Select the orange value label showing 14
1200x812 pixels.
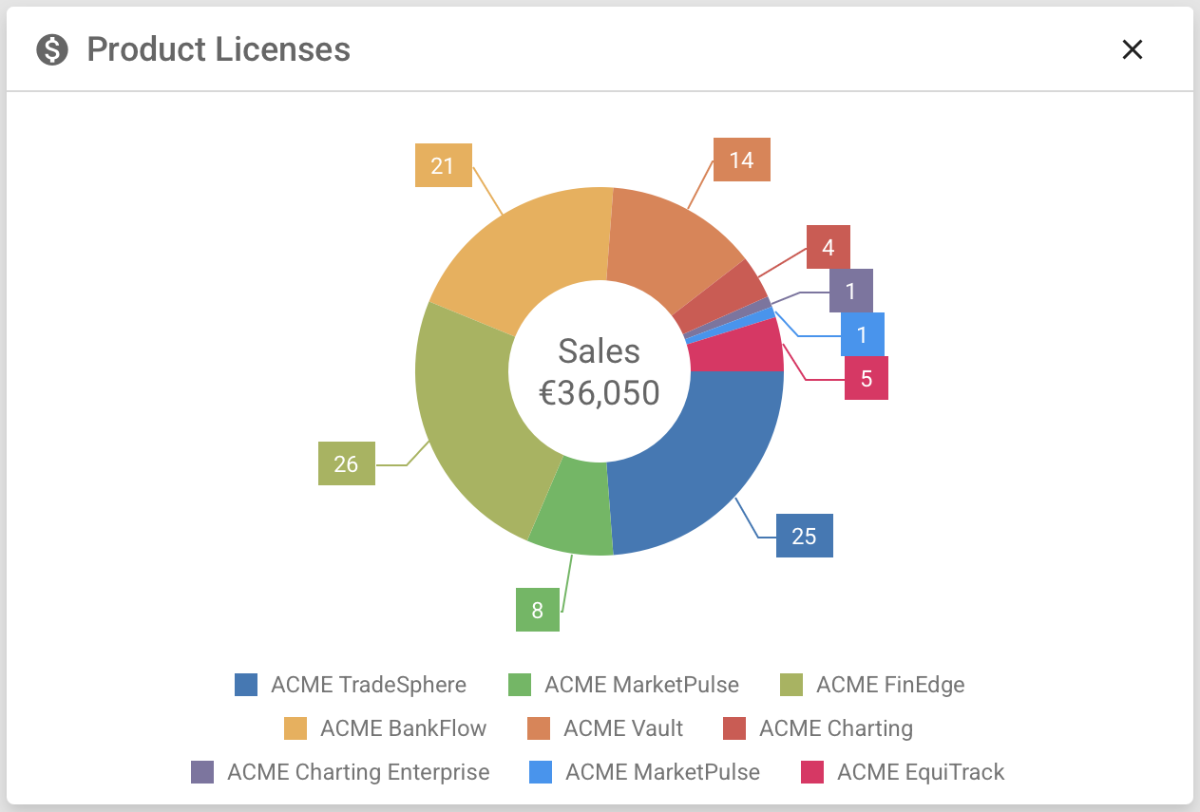pyautogui.click(x=741, y=160)
